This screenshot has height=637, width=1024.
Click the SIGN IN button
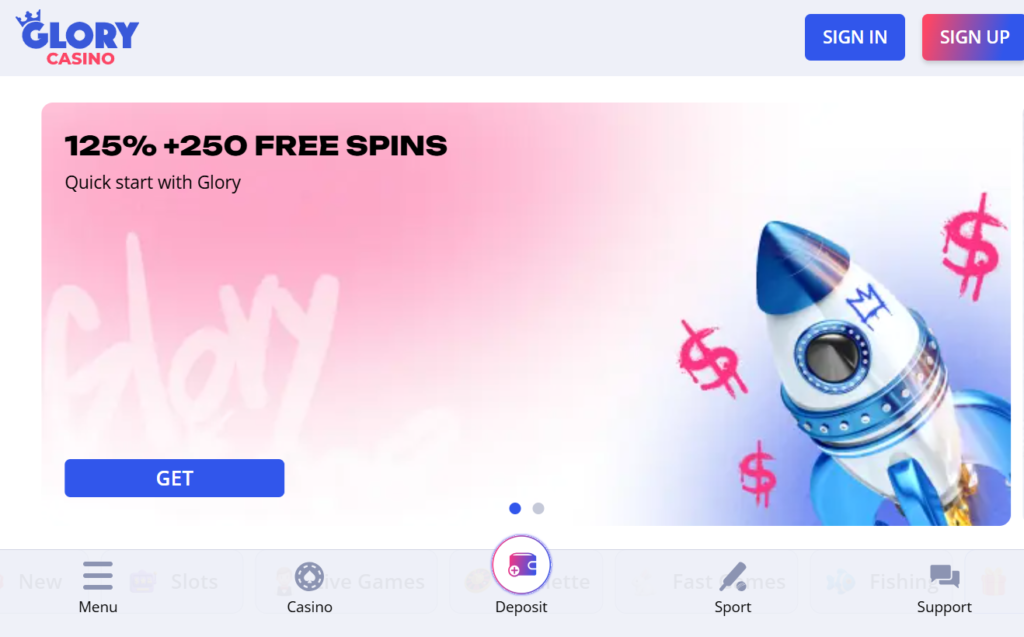click(x=854, y=37)
